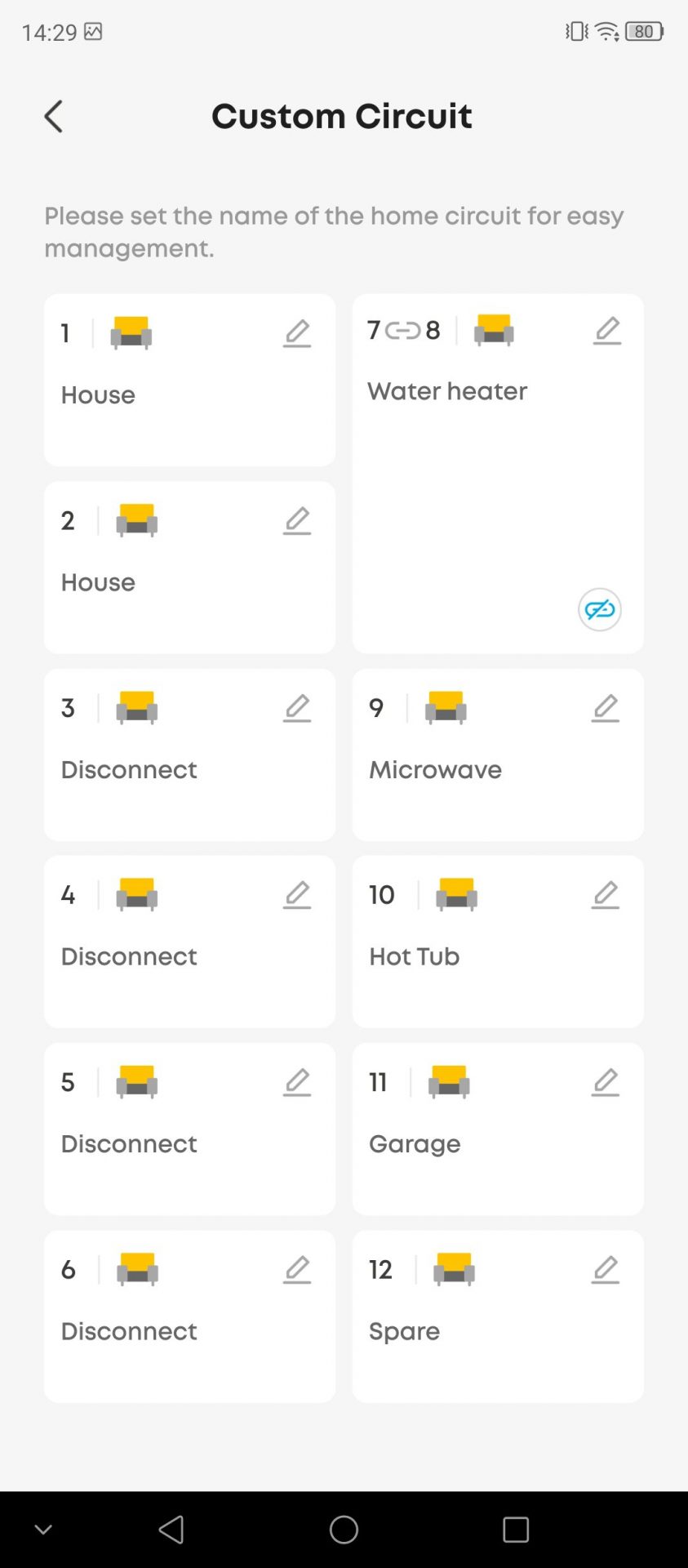This screenshot has height=1568, width=688.
Task: Tap the pencil icon for circuit 2
Action: [x=297, y=520]
